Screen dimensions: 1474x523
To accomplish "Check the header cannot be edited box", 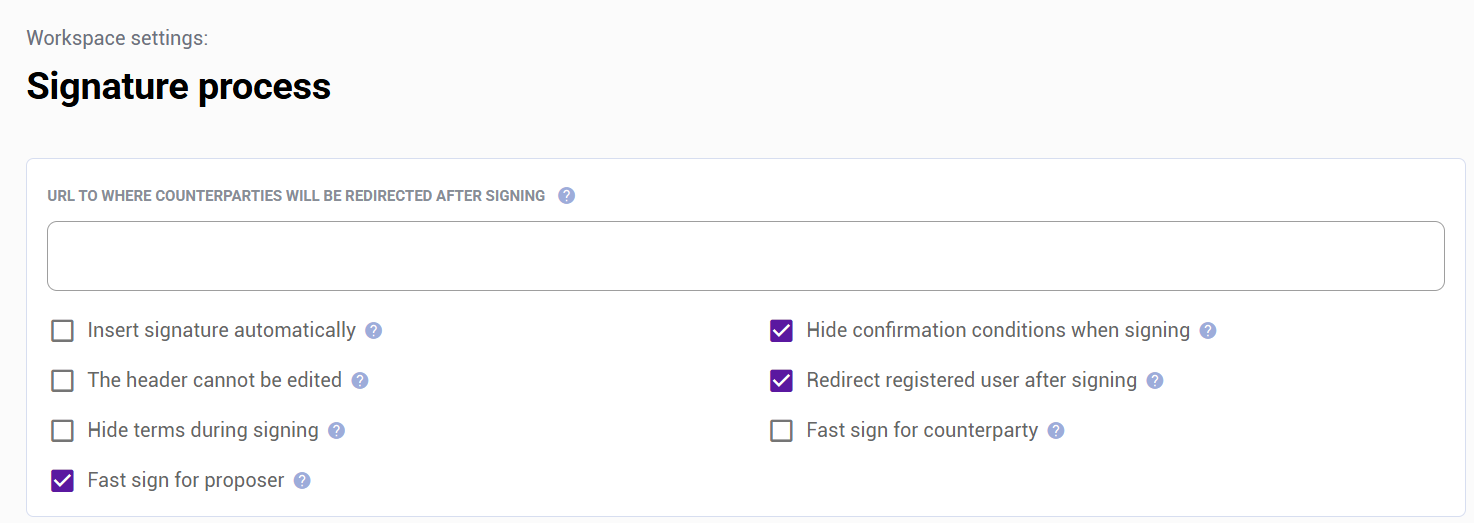I will 63,381.
